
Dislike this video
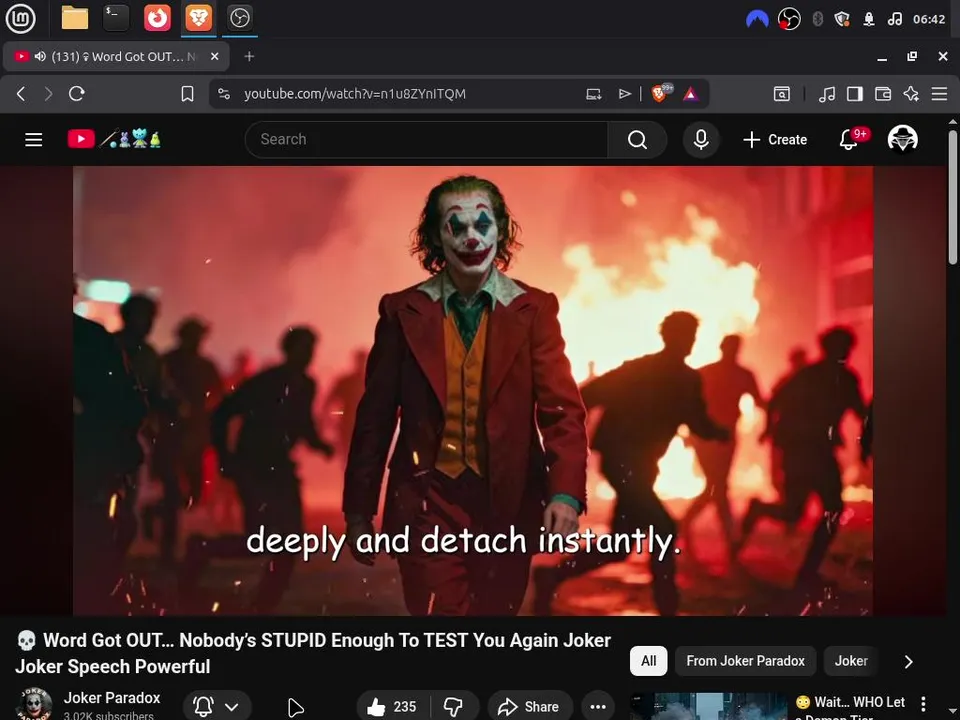tap(454, 707)
